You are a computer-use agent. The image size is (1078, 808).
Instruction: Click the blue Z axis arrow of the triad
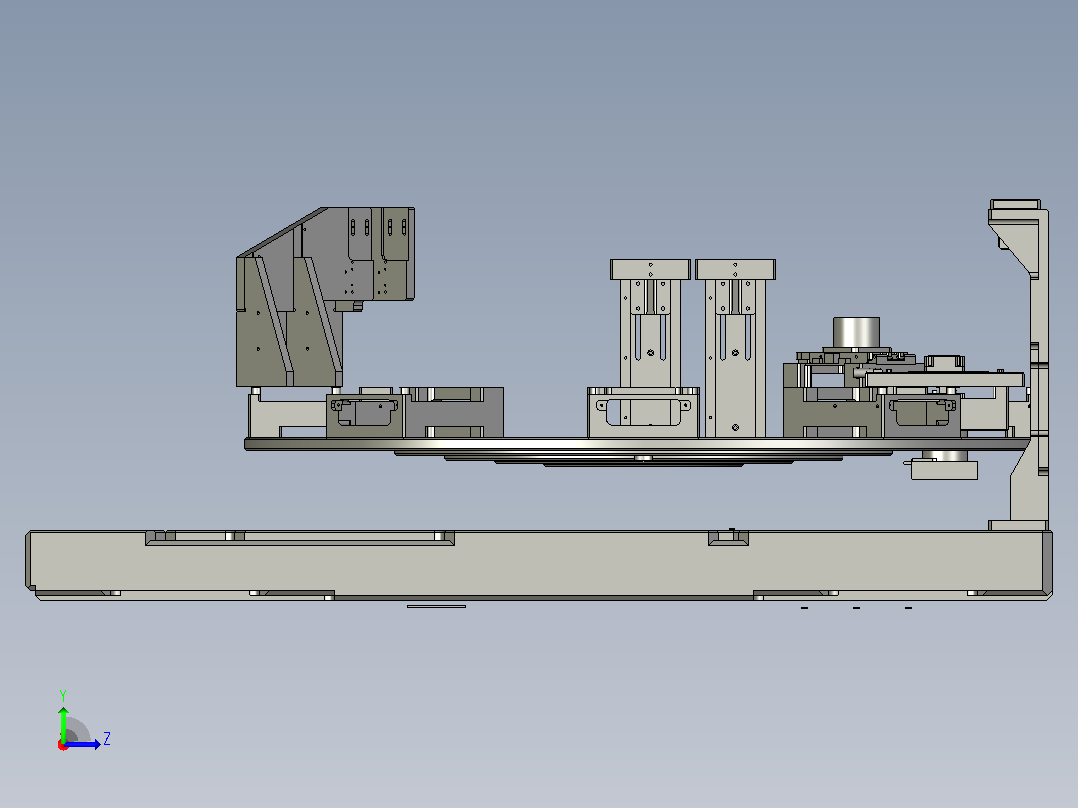(x=84, y=744)
